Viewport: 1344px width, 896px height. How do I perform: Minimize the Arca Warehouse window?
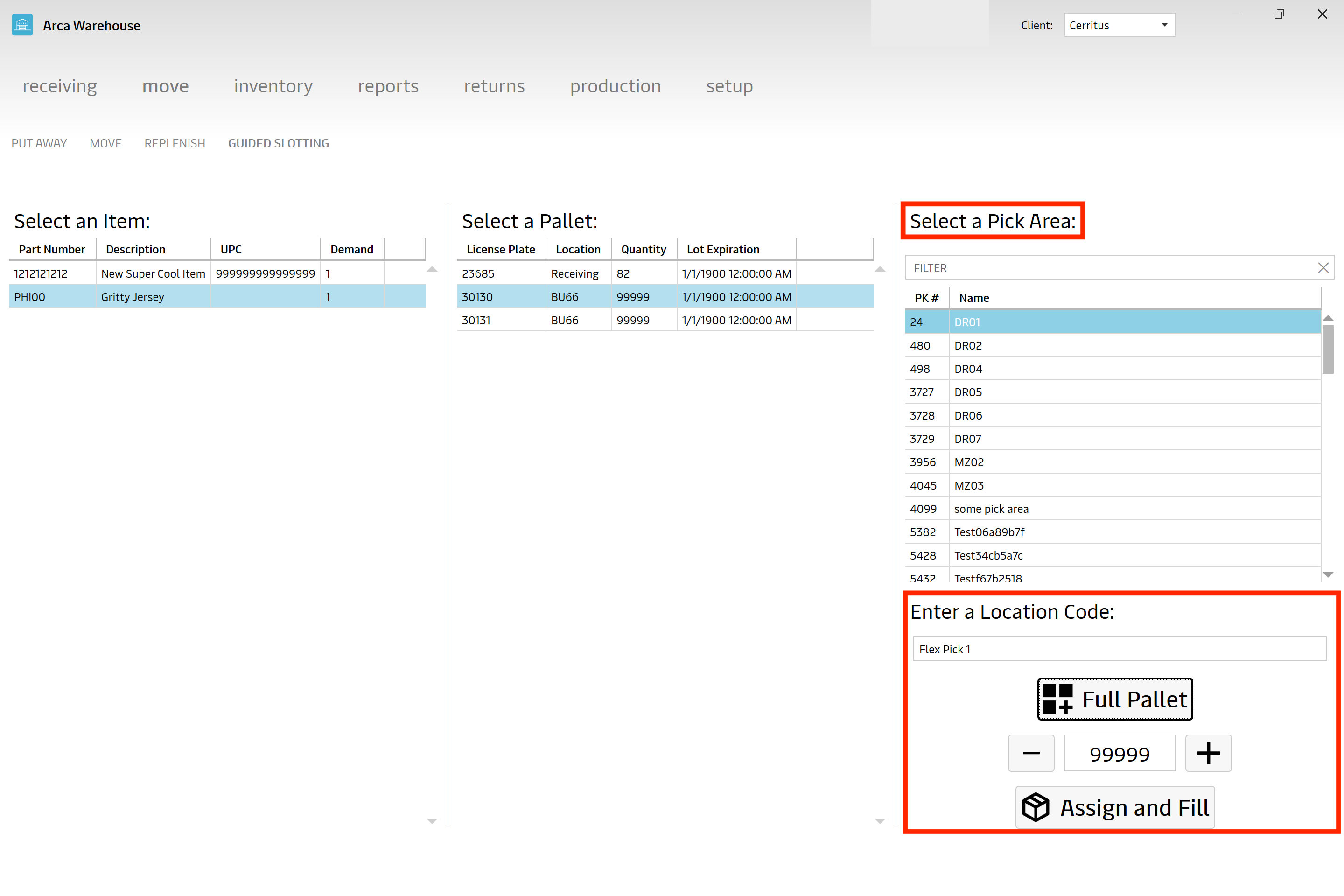(1237, 14)
